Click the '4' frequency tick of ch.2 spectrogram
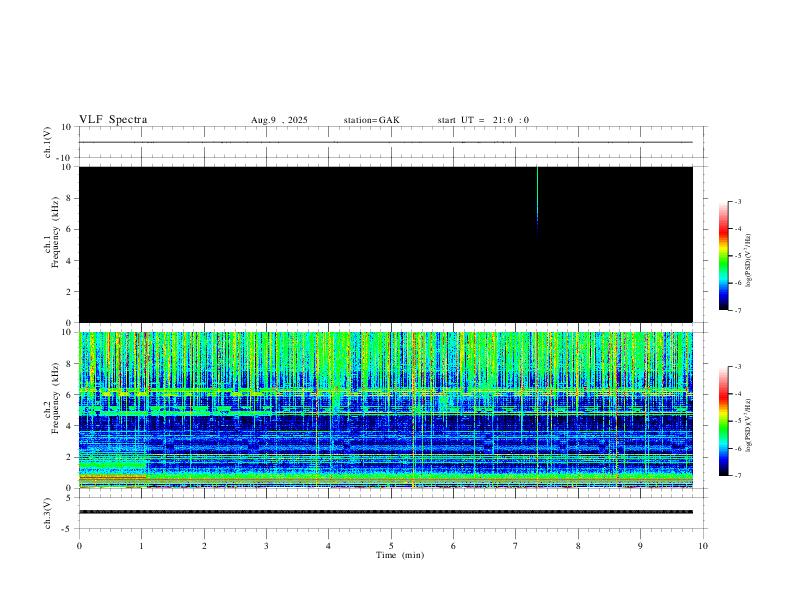The image size is (792, 612). tap(70, 426)
